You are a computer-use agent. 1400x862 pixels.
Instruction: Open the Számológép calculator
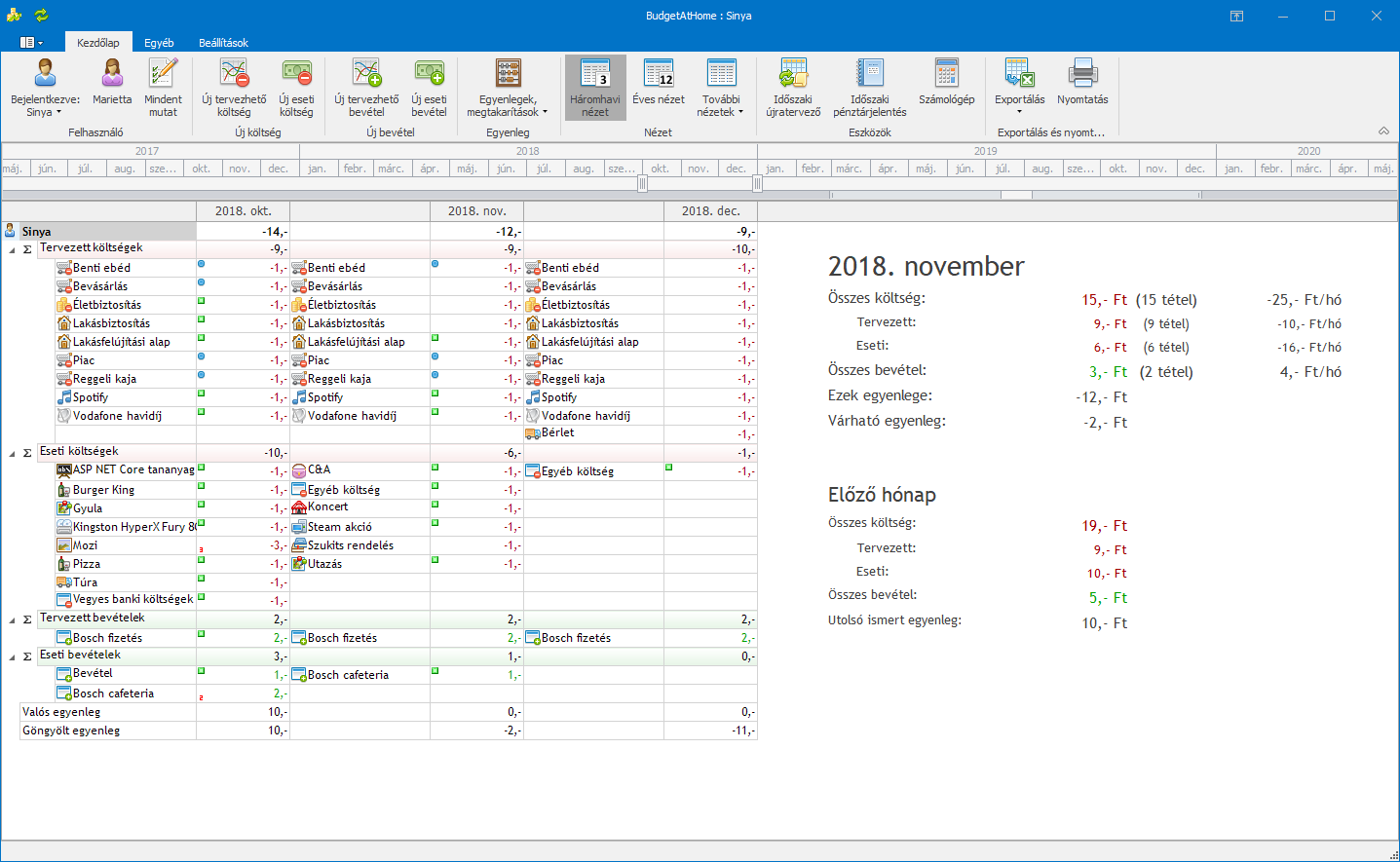click(x=946, y=75)
